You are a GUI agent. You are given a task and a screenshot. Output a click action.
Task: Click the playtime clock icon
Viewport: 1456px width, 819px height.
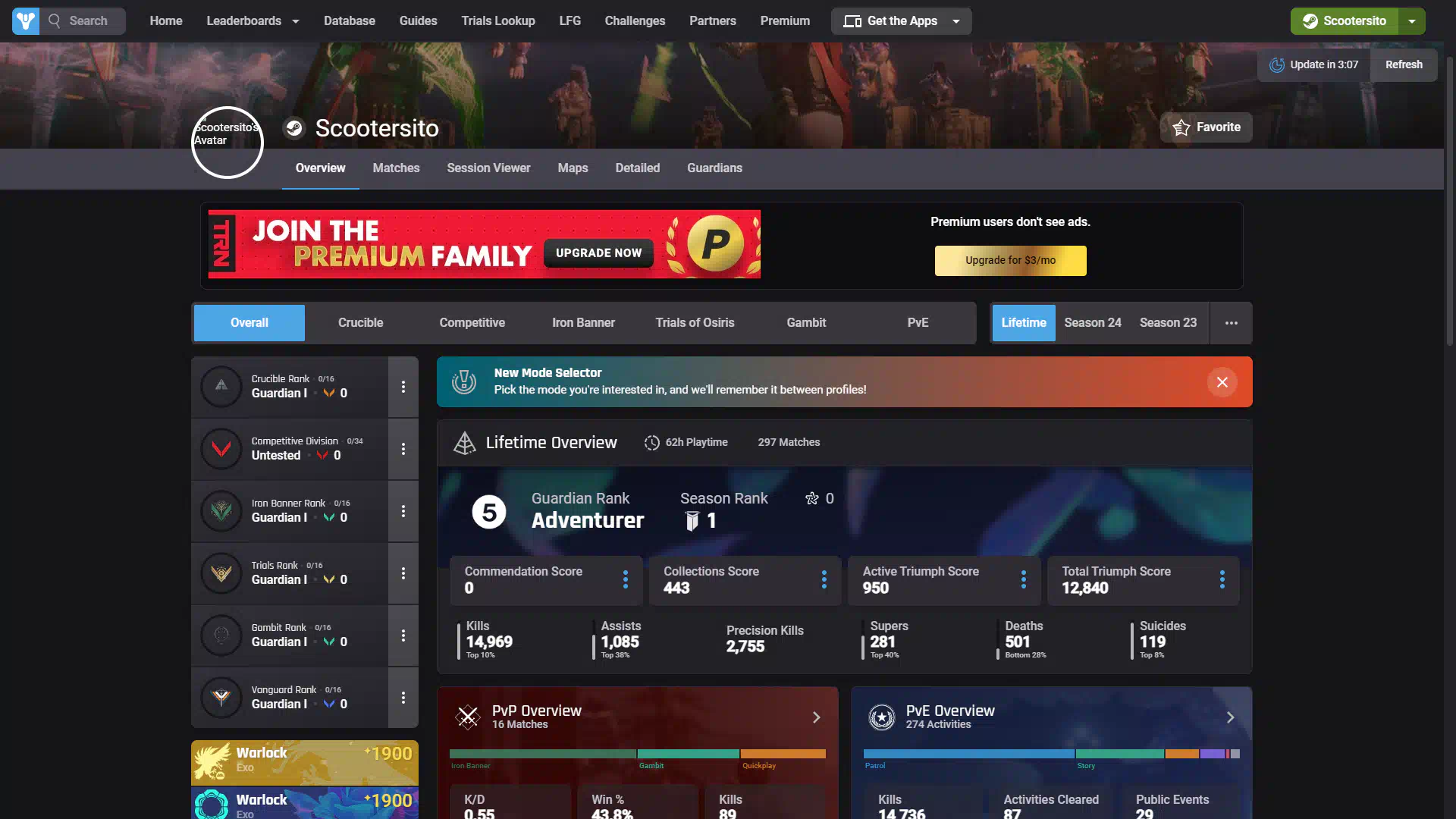[652, 443]
